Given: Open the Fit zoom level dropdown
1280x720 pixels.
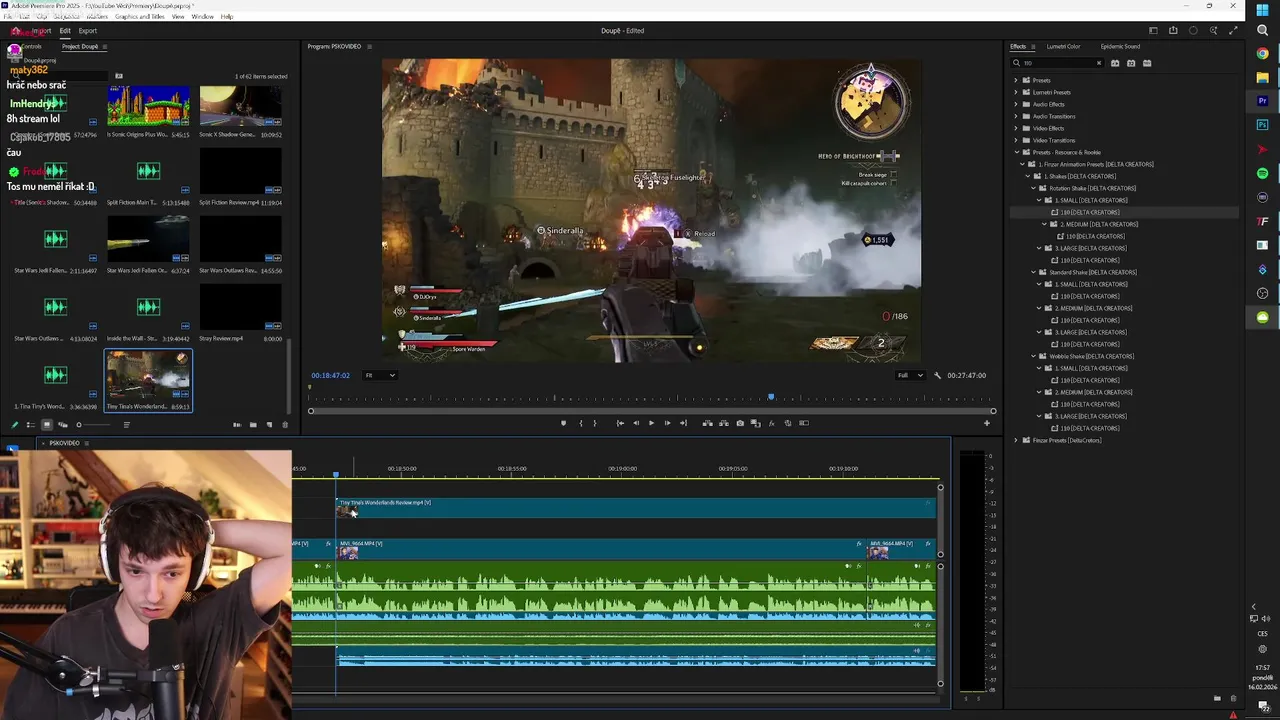Looking at the screenshot, I should (x=379, y=375).
